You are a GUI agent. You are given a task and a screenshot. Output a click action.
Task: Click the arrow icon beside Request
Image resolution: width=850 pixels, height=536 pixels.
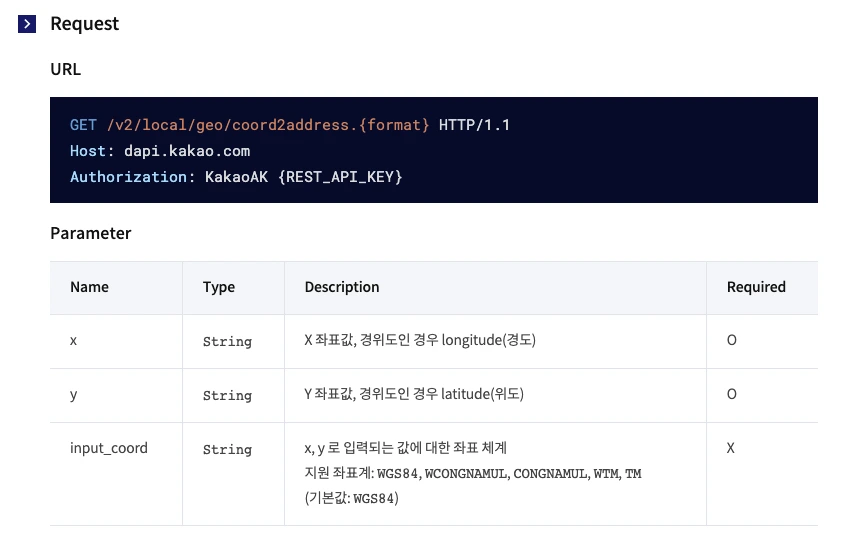click(27, 24)
